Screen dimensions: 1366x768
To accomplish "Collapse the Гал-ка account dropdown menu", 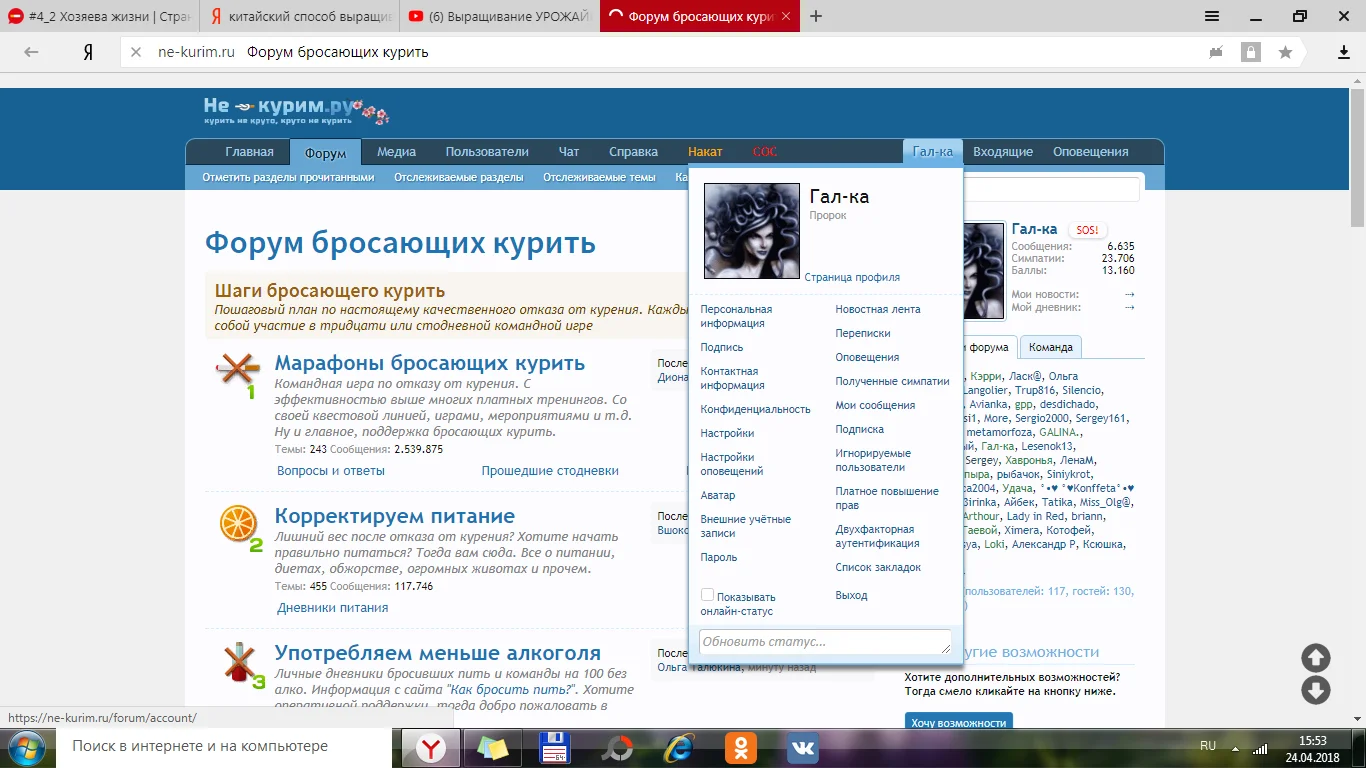I will [932, 152].
